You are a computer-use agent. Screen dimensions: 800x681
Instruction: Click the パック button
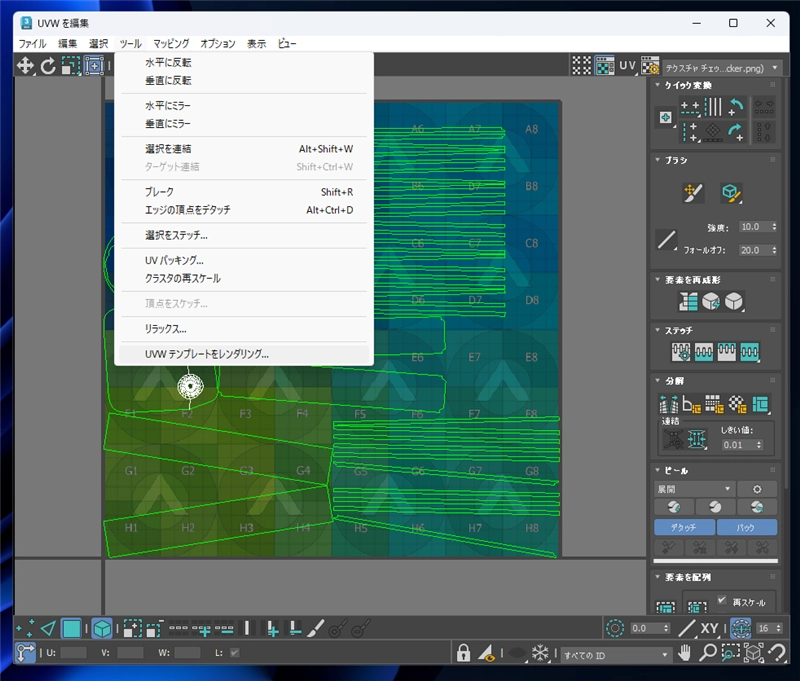point(746,527)
